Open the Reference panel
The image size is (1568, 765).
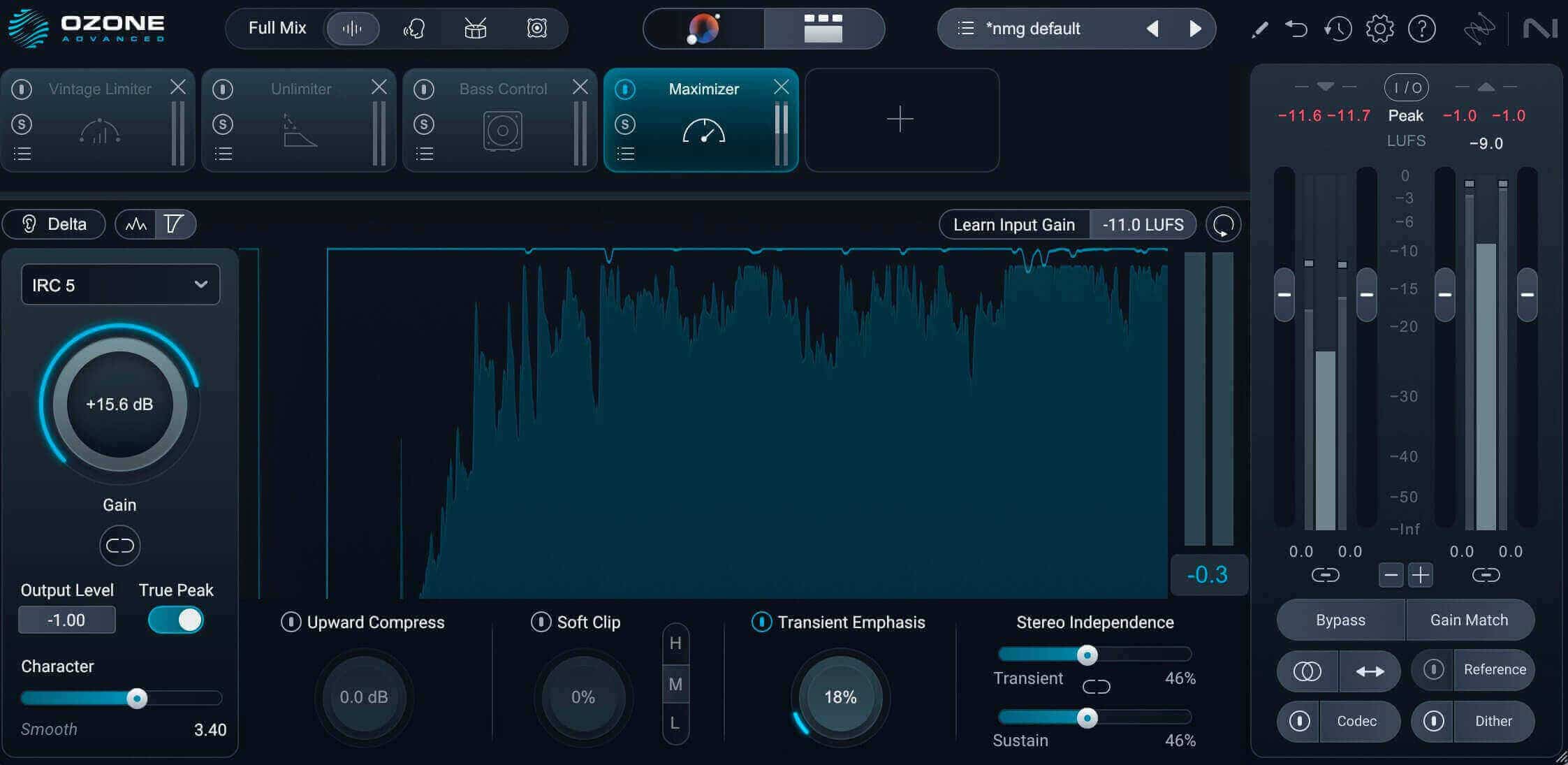click(1495, 670)
